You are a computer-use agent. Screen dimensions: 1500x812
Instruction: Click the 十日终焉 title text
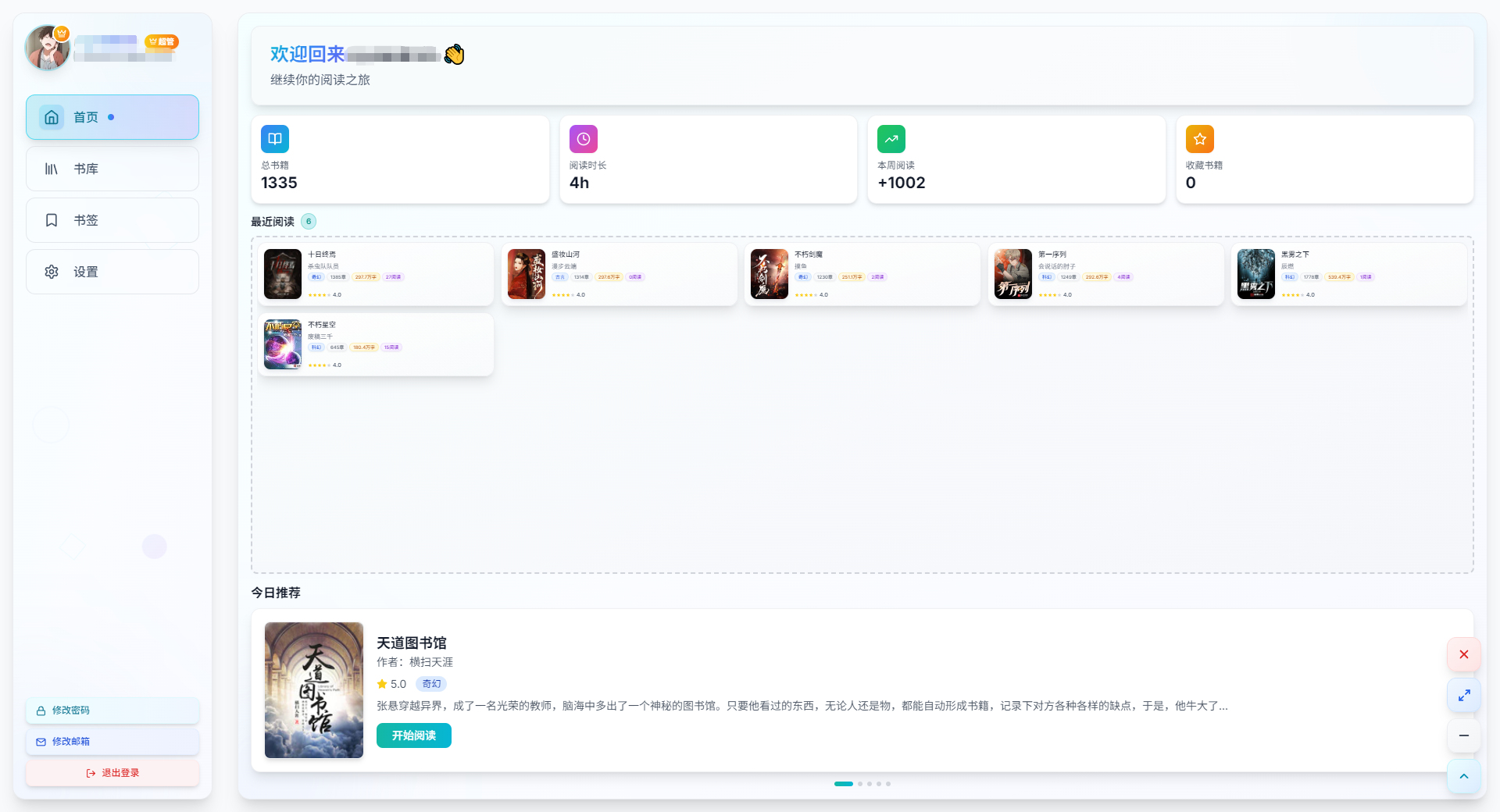coord(322,255)
